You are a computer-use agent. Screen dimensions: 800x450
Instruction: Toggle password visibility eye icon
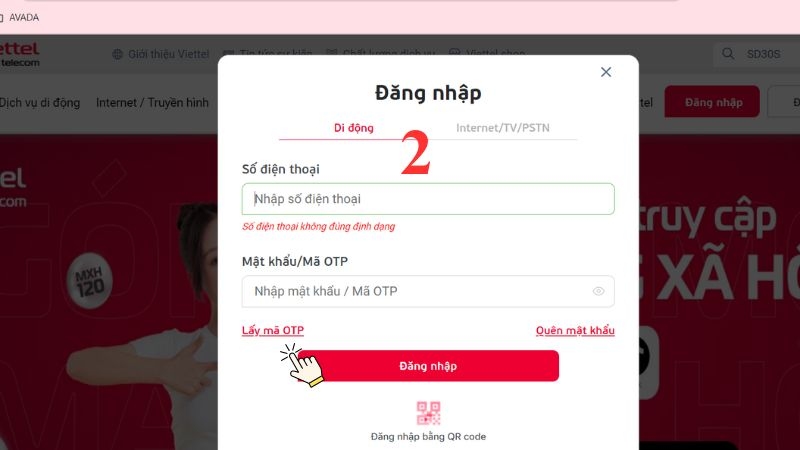click(598, 291)
